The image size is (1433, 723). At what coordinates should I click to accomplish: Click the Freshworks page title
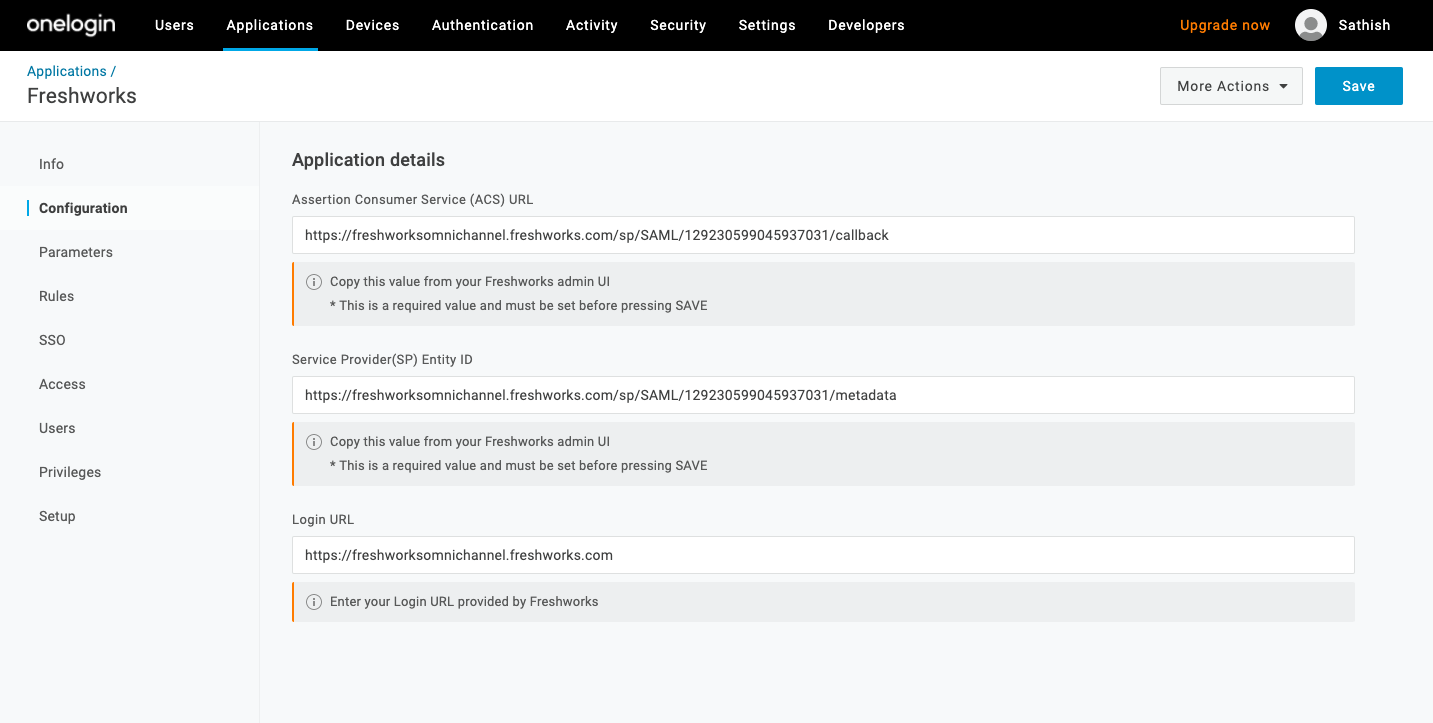pos(82,96)
